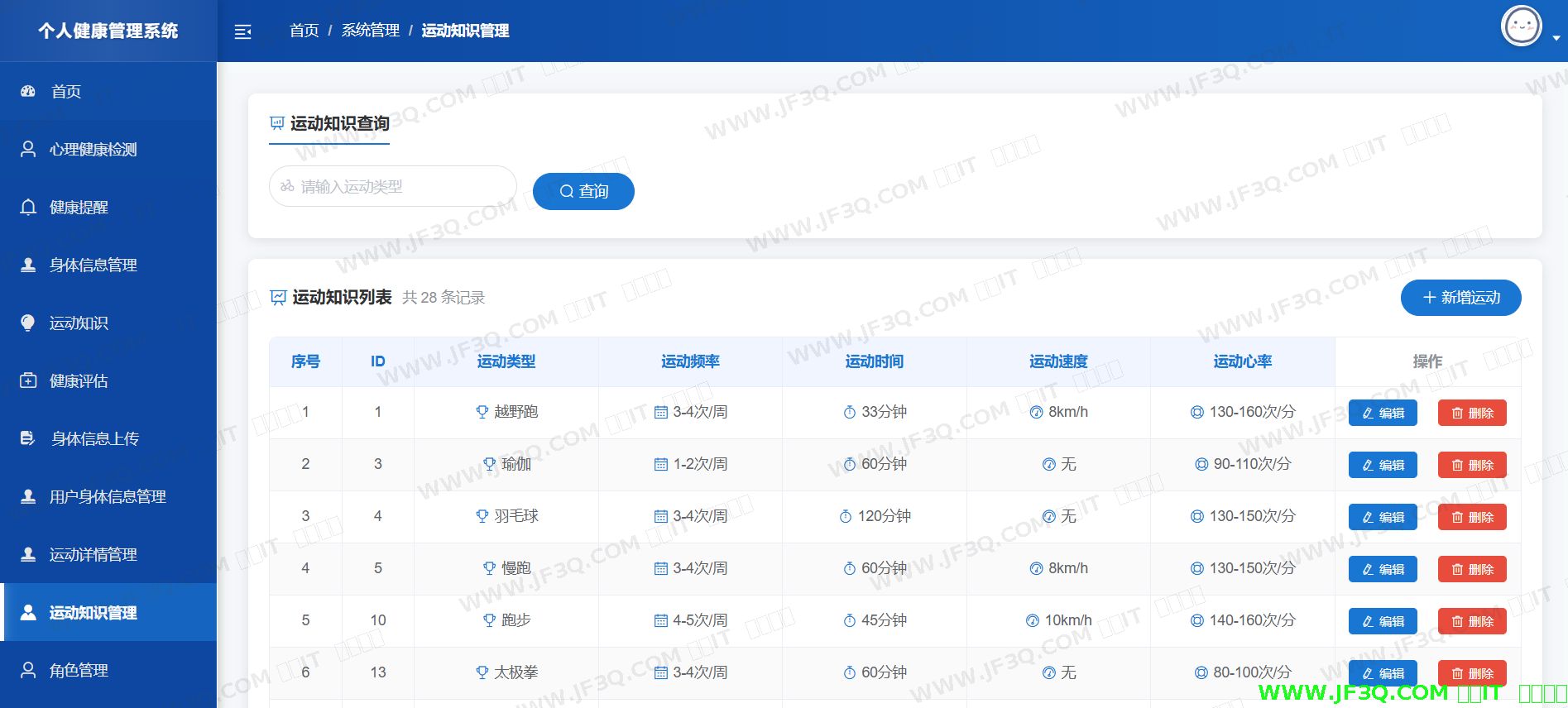The height and width of the screenshot is (708, 1568).
Task: Click the trophy icon next to 越野跑
Action: (x=482, y=412)
